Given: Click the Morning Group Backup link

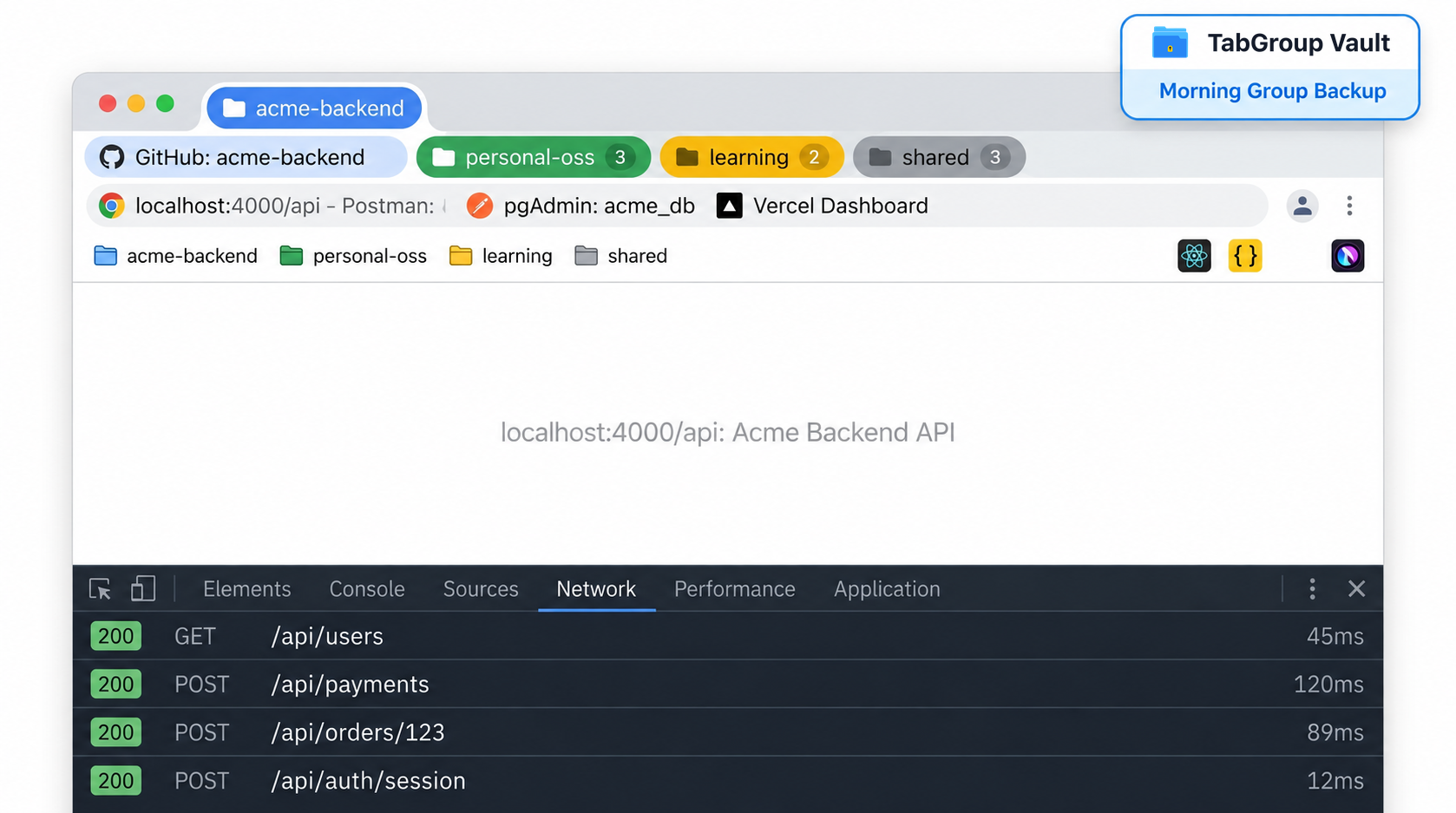Looking at the screenshot, I should click(1272, 91).
